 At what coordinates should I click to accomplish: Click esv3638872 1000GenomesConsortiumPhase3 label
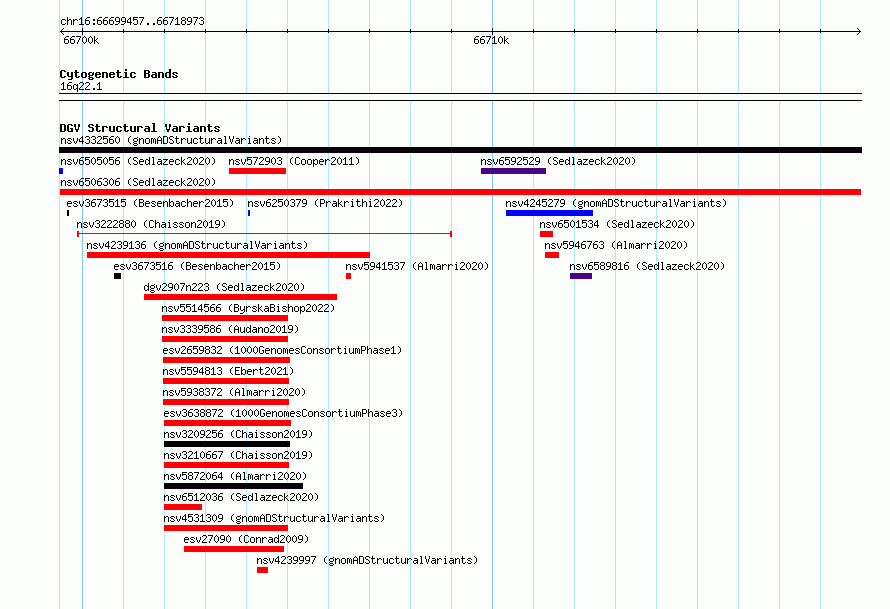click(283, 413)
